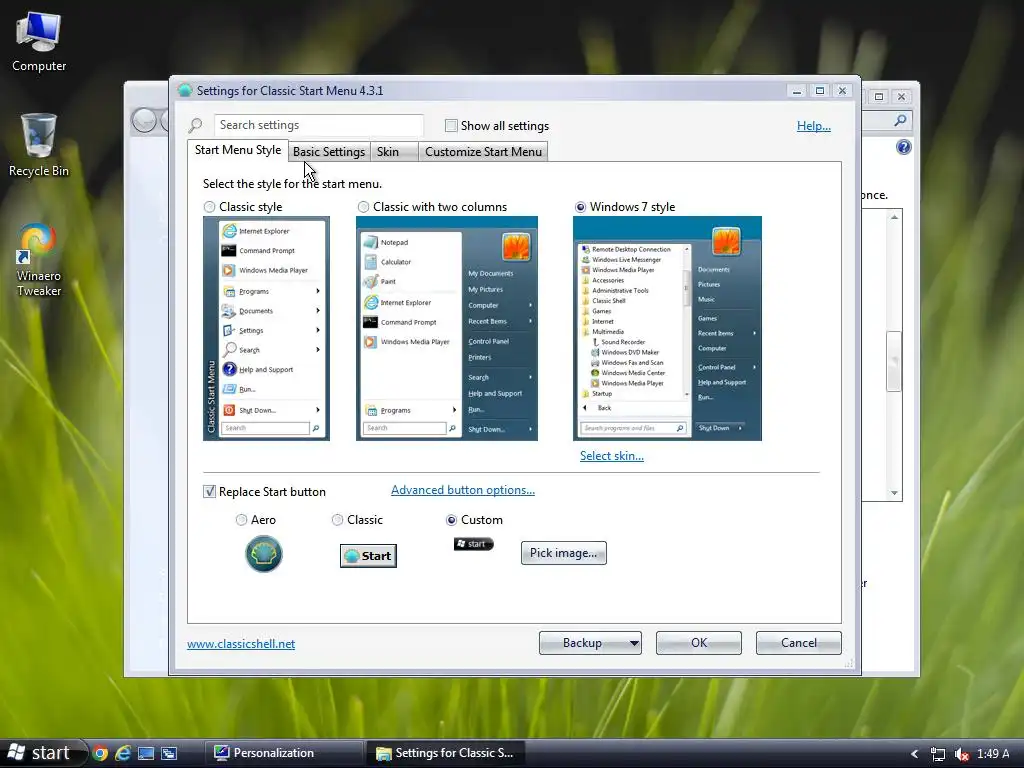Click the scroll down arrow in Personalization window
The image size is (1024, 768).
(x=895, y=493)
